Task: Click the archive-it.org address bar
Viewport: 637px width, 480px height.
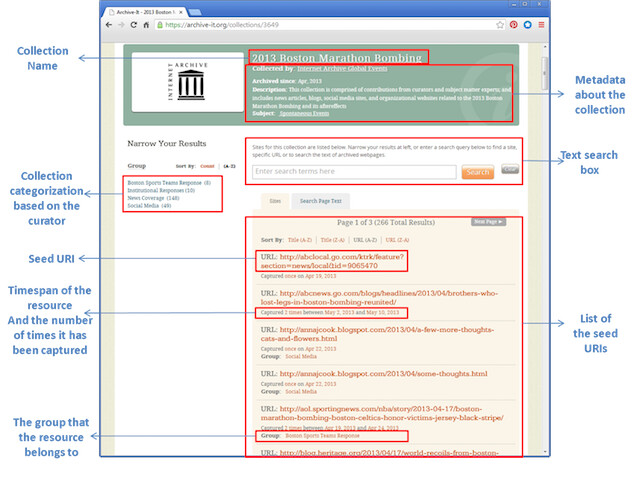Action: [x=325, y=25]
